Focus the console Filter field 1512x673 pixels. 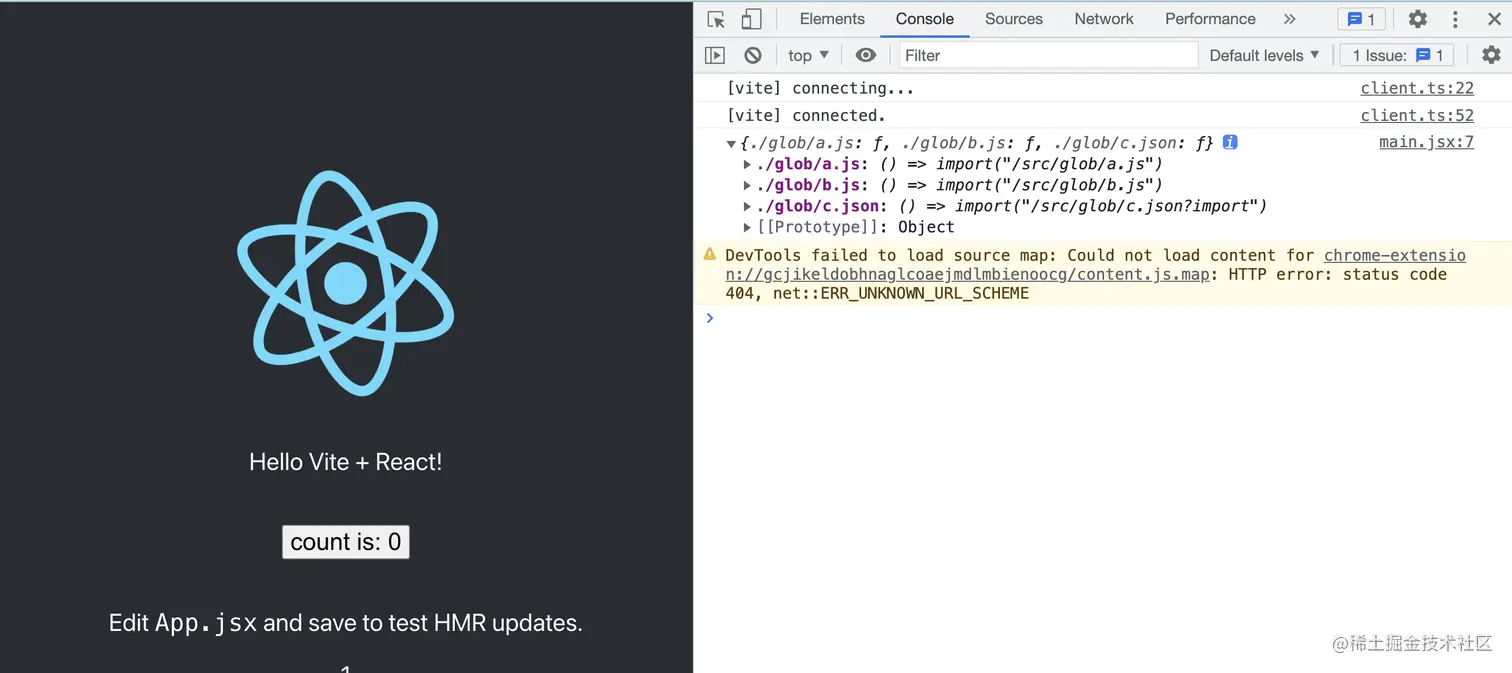pyautogui.click(x=1048, y=55)
